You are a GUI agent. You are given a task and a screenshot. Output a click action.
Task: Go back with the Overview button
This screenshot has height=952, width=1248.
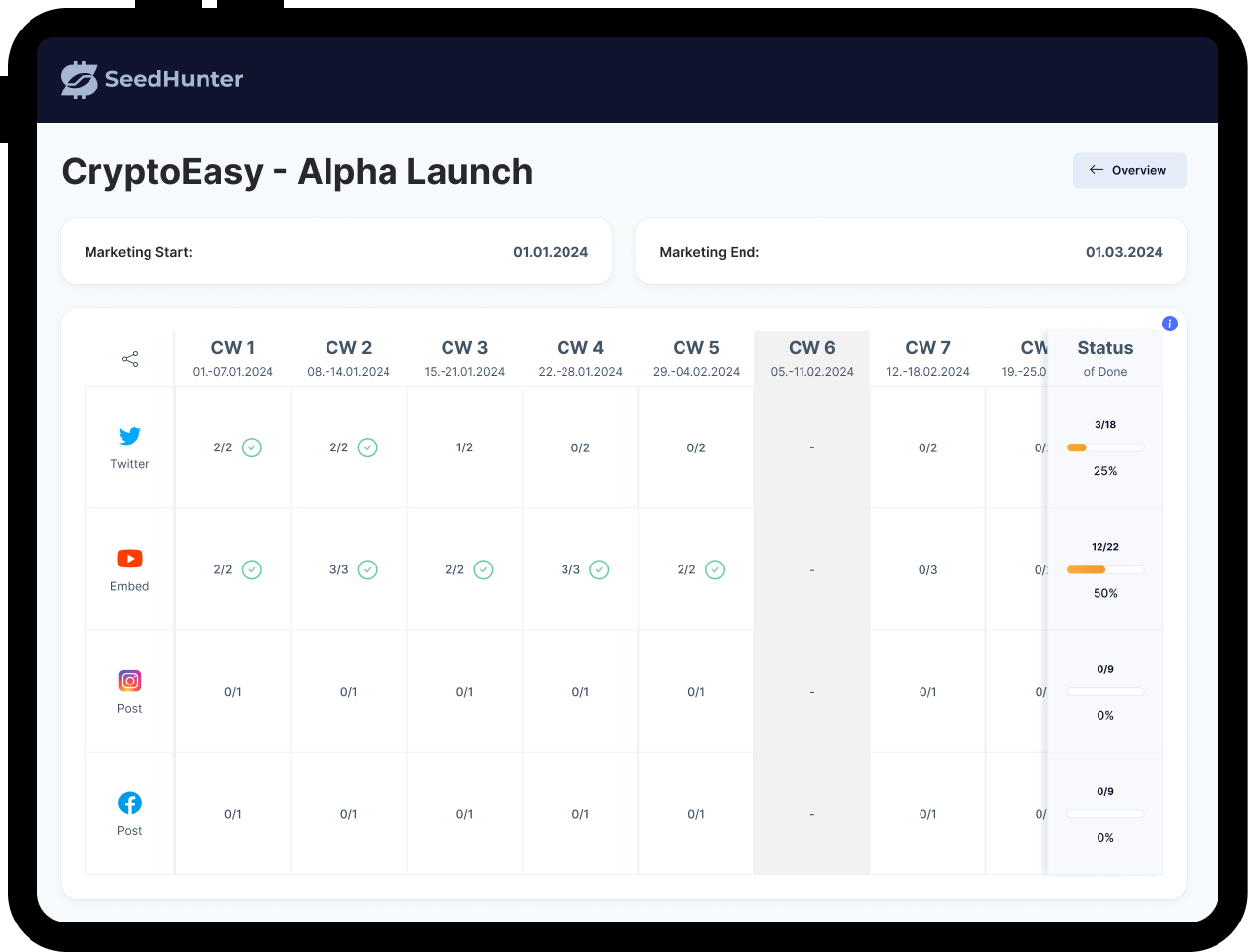coord(1129,170)
